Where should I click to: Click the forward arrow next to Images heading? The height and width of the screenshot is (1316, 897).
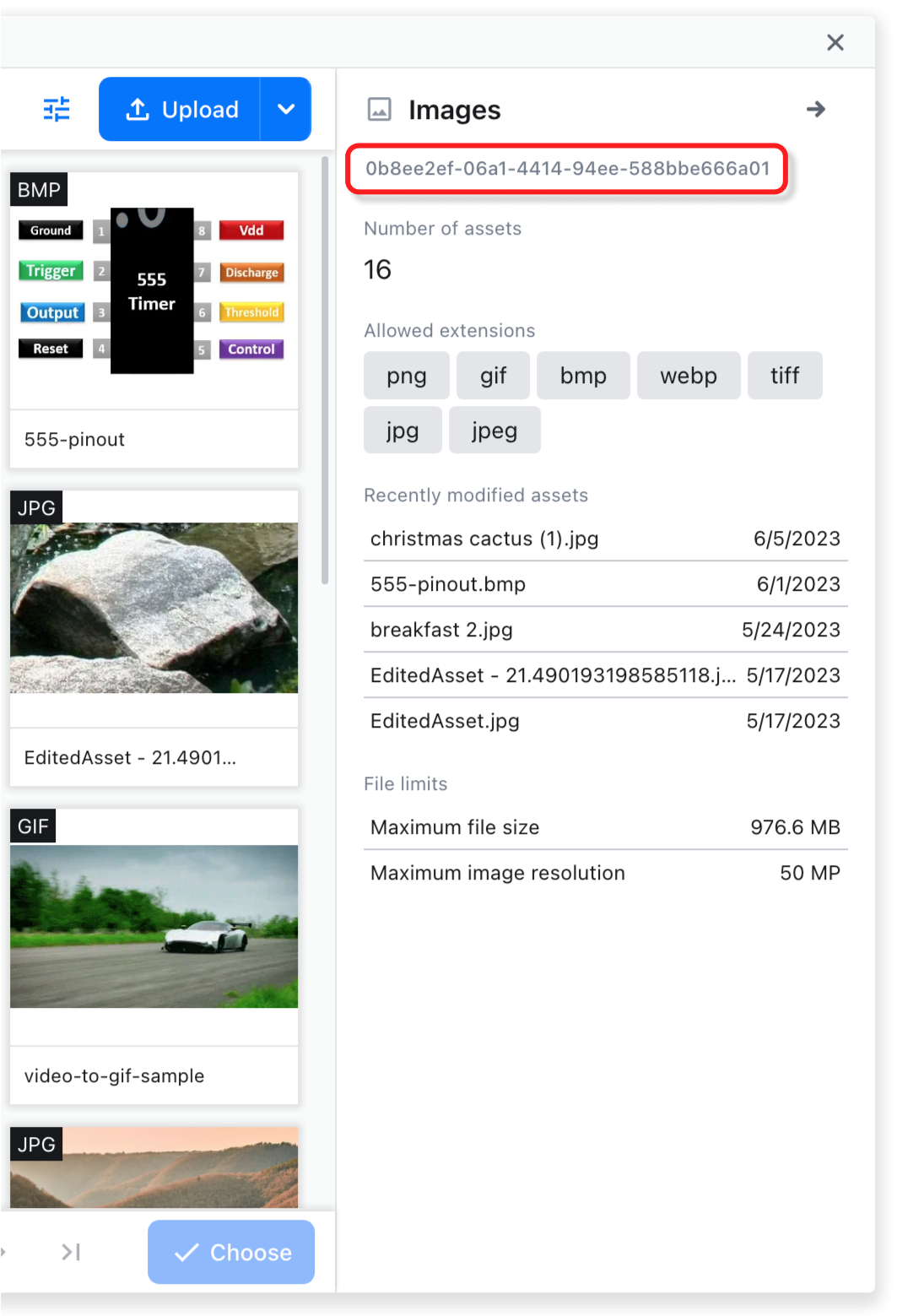tap(816, 109)
